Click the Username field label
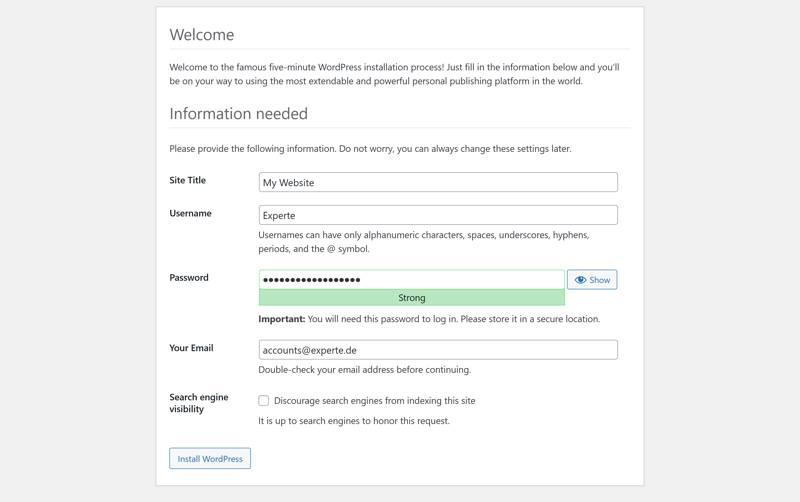This screenshot has height=502, width=800. (x=190, y=213)
